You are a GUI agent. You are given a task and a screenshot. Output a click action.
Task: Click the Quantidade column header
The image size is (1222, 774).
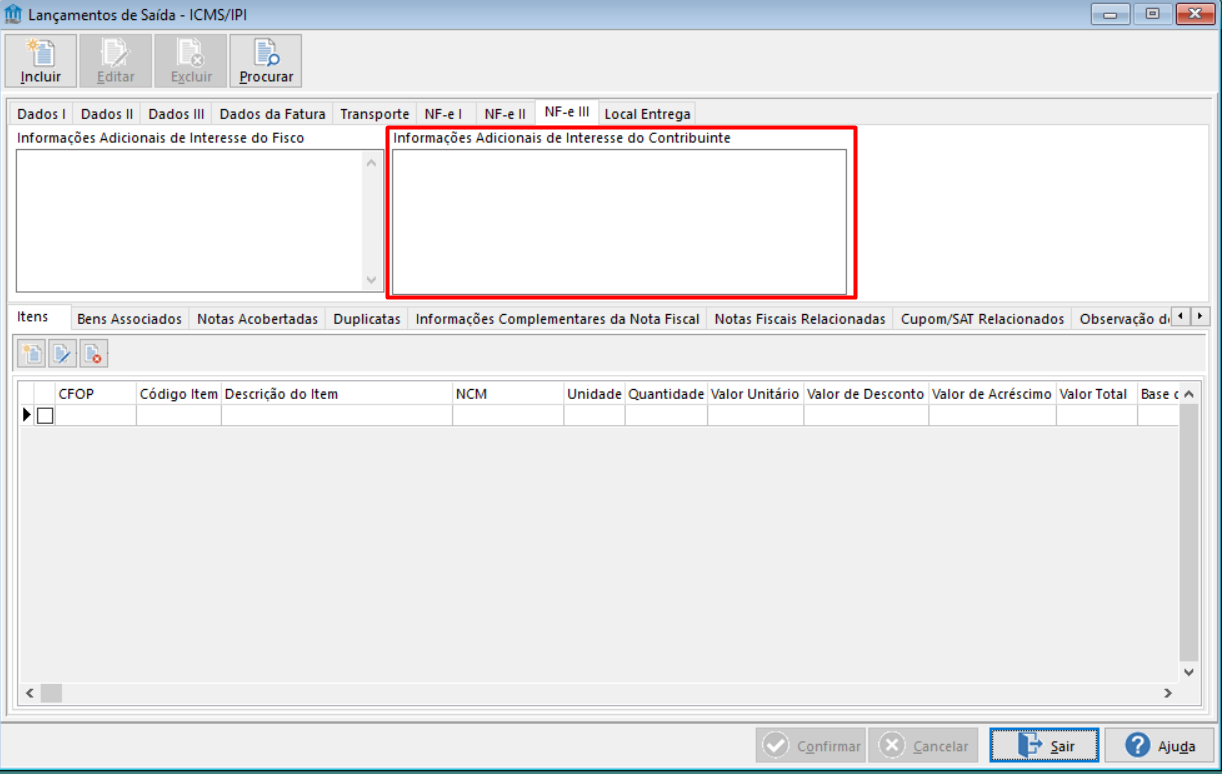pyautogui.click(x=666, y=394)
